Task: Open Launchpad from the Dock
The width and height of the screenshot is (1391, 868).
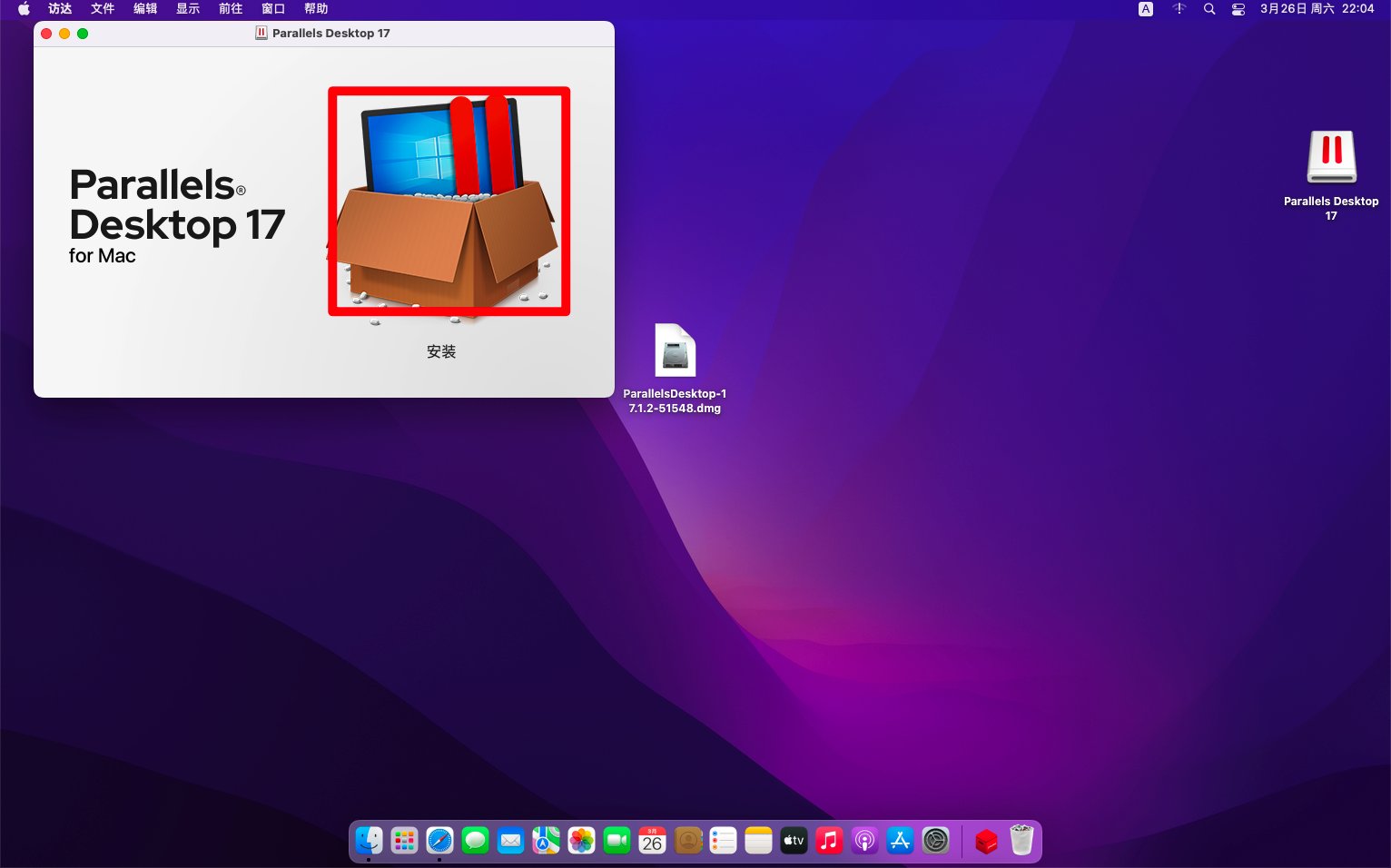Action: pyautogui.click(x=404, y=841)
